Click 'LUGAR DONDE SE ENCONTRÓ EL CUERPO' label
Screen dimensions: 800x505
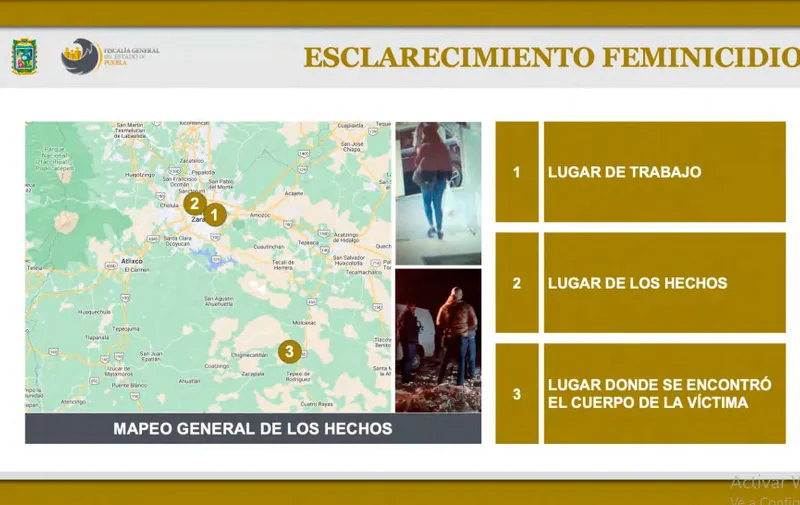[660, 394]
